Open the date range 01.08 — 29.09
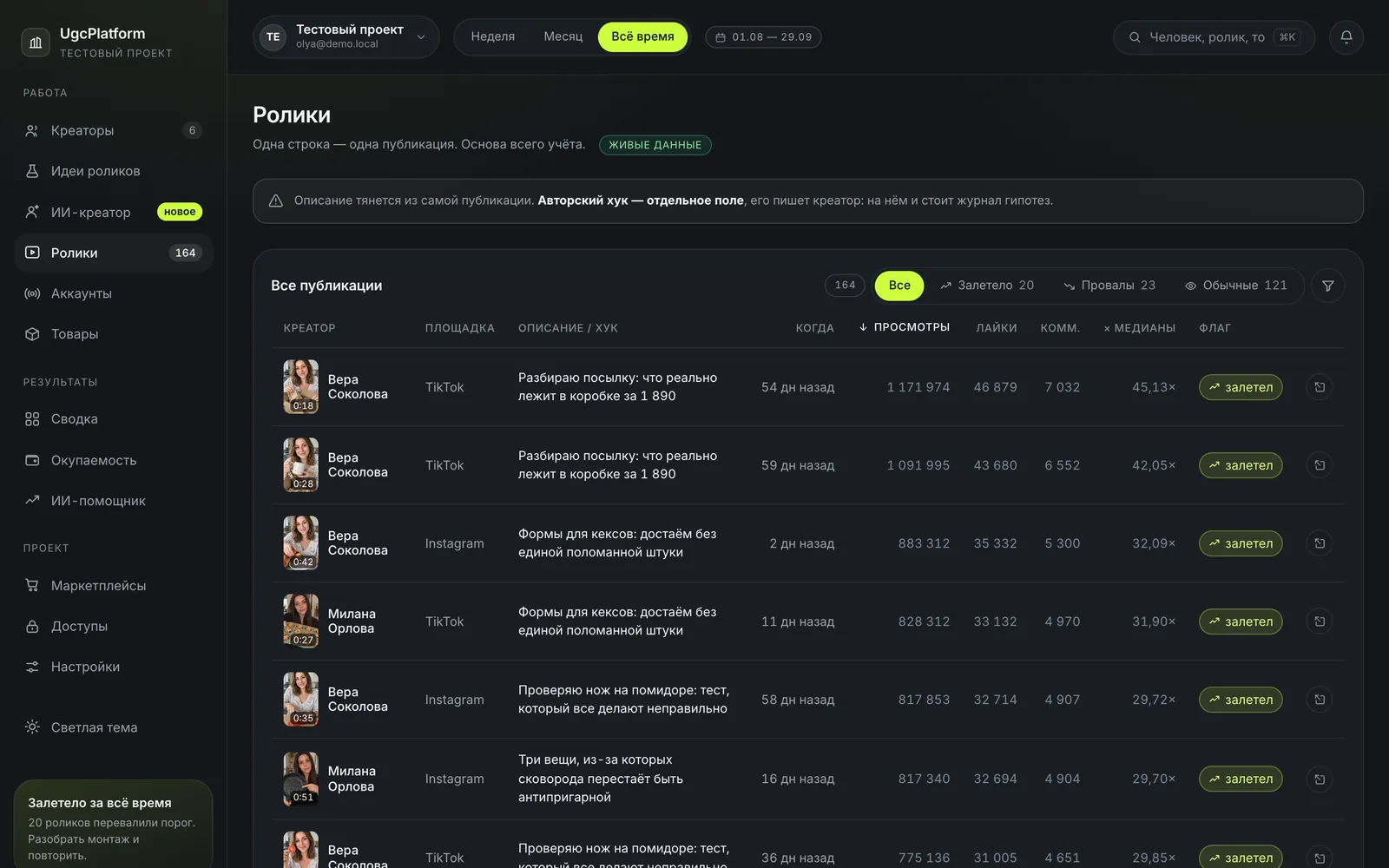The height and width of the screenshot is (868, 1389). (763, 37)
